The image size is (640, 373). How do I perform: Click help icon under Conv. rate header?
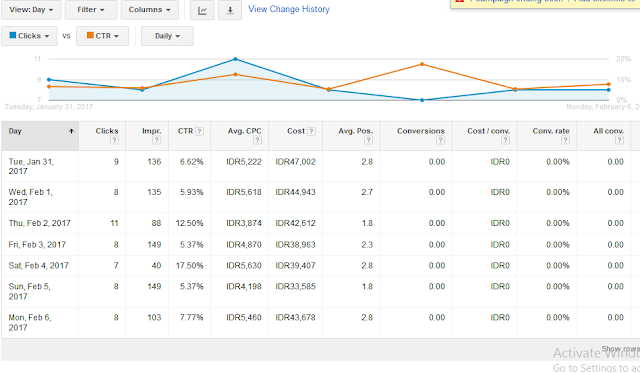click(565, 140)
